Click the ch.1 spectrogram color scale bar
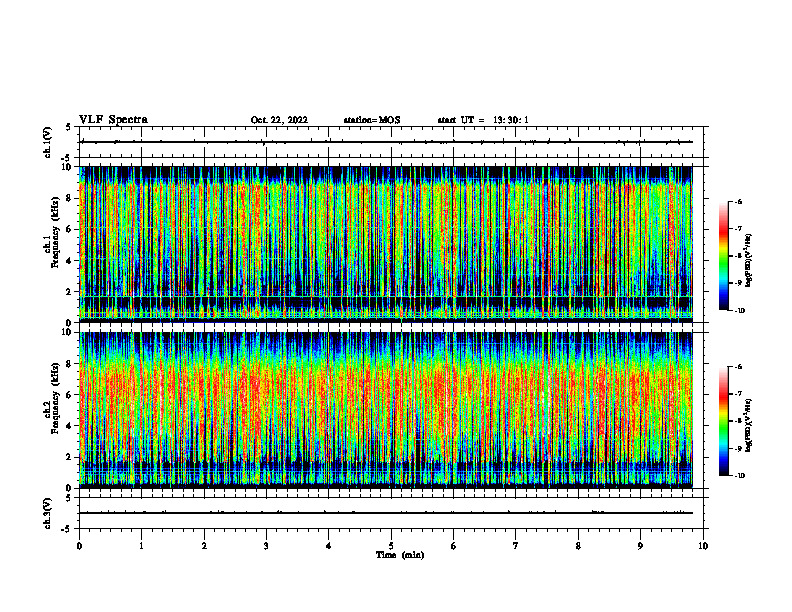792x612 pixels. [723, 256]
